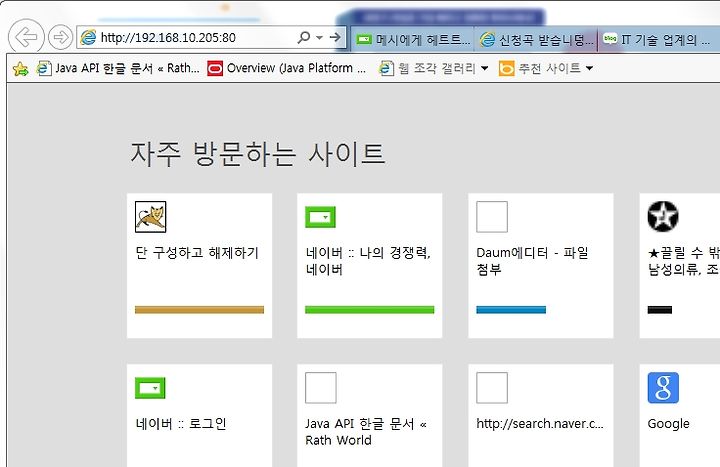Open the Java API 한글 문서 favorites bookmark
The height and width of the screenshot is (467, 720).
pos(118,68)
